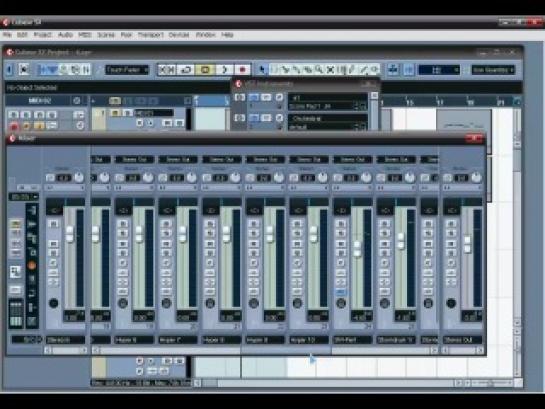This screenshot has width=545, height=409.
Task: Solo the Hyper 10 mixer channel
Action: tap(297, 233)
